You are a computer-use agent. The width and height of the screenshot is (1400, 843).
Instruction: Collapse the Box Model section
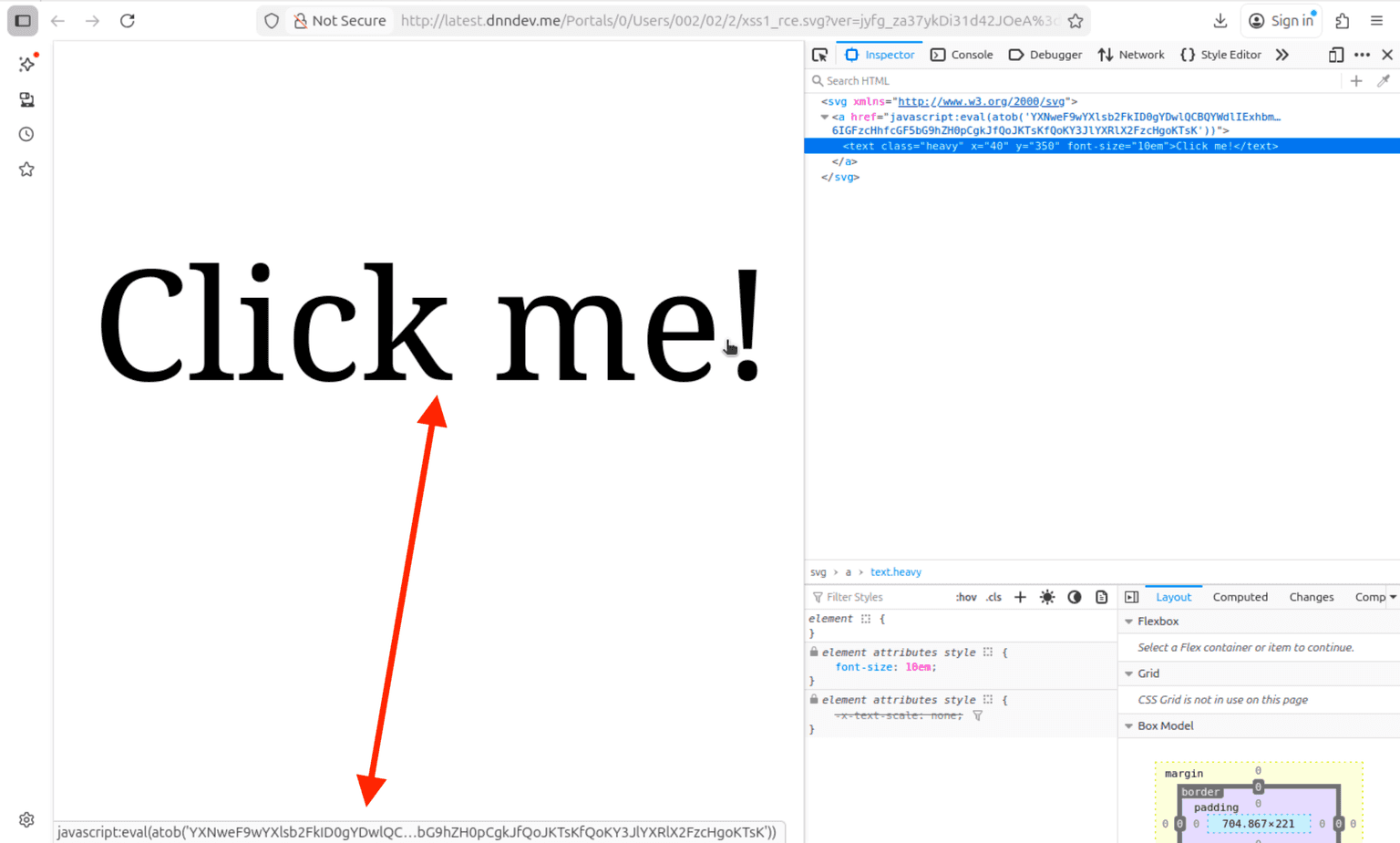1129,726
